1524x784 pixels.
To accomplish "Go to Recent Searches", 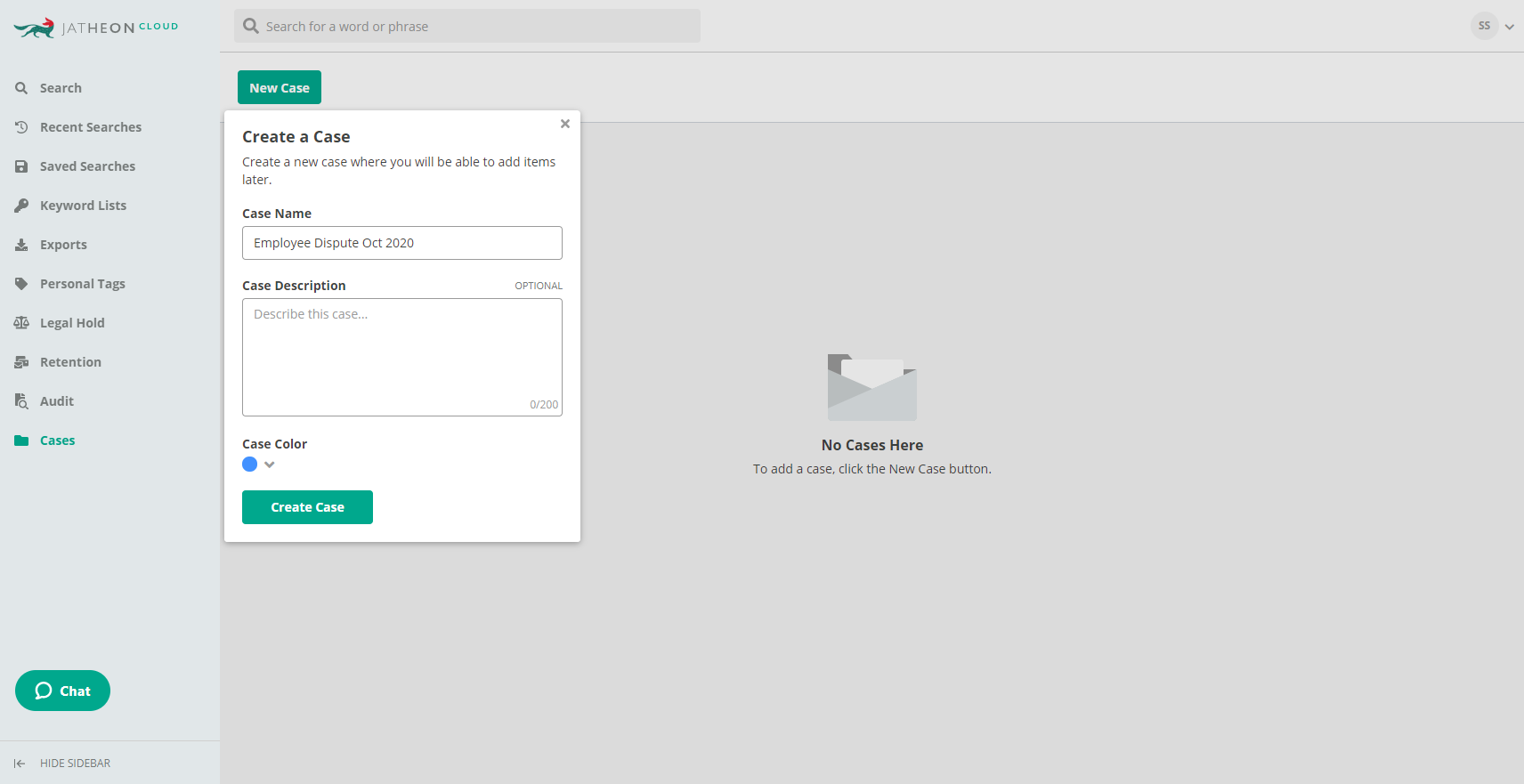I will click(91, 127).
